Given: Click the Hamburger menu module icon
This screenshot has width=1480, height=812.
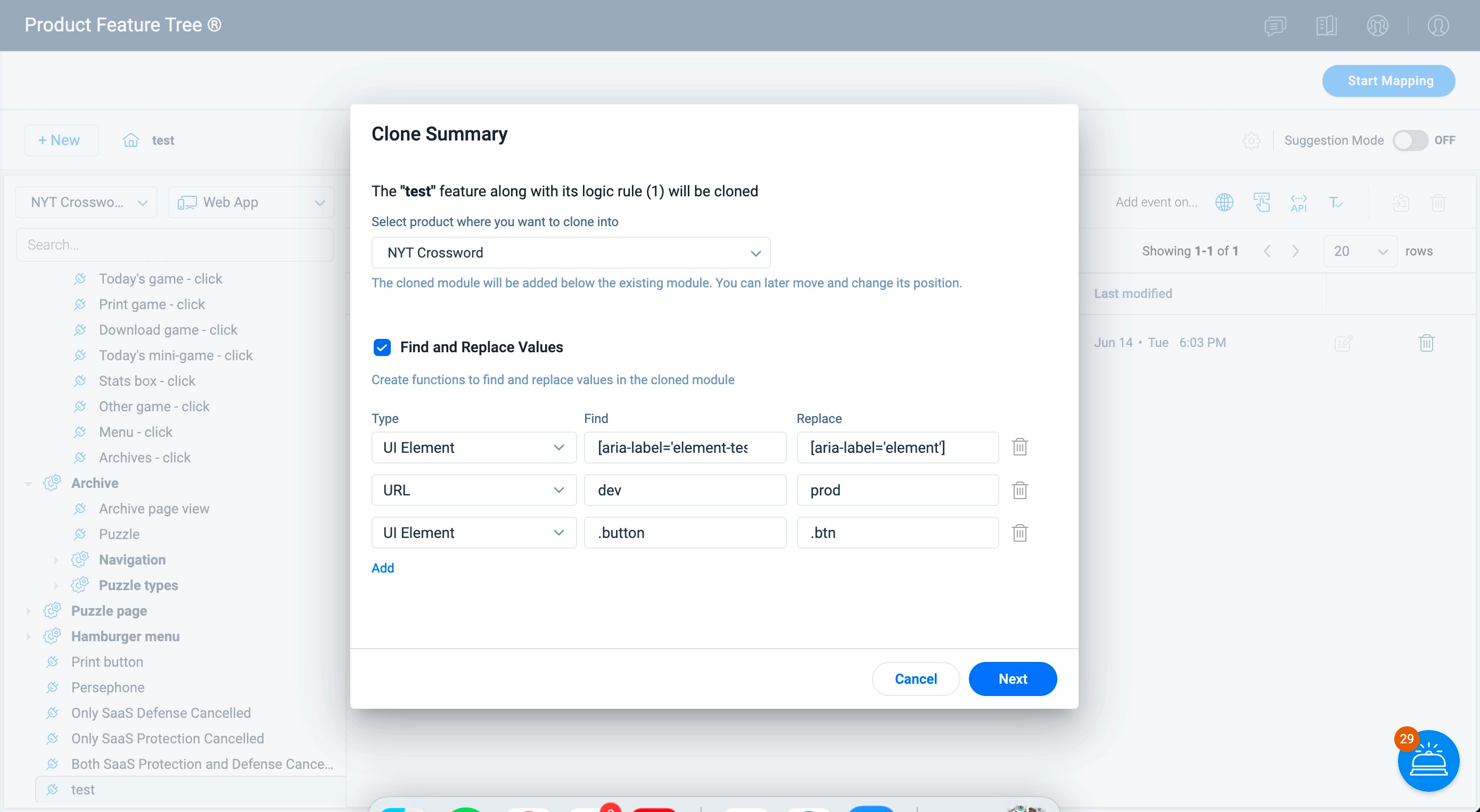Looking at the screenshot, I should [x=52, y=636].
